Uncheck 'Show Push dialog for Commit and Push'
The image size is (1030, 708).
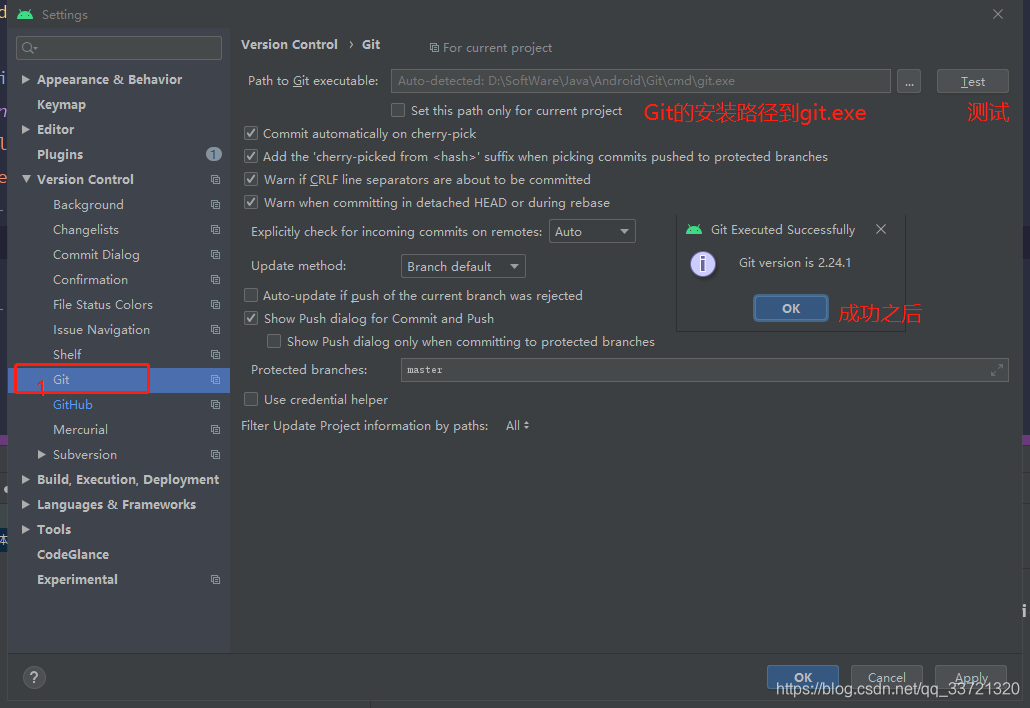[250, 319]
